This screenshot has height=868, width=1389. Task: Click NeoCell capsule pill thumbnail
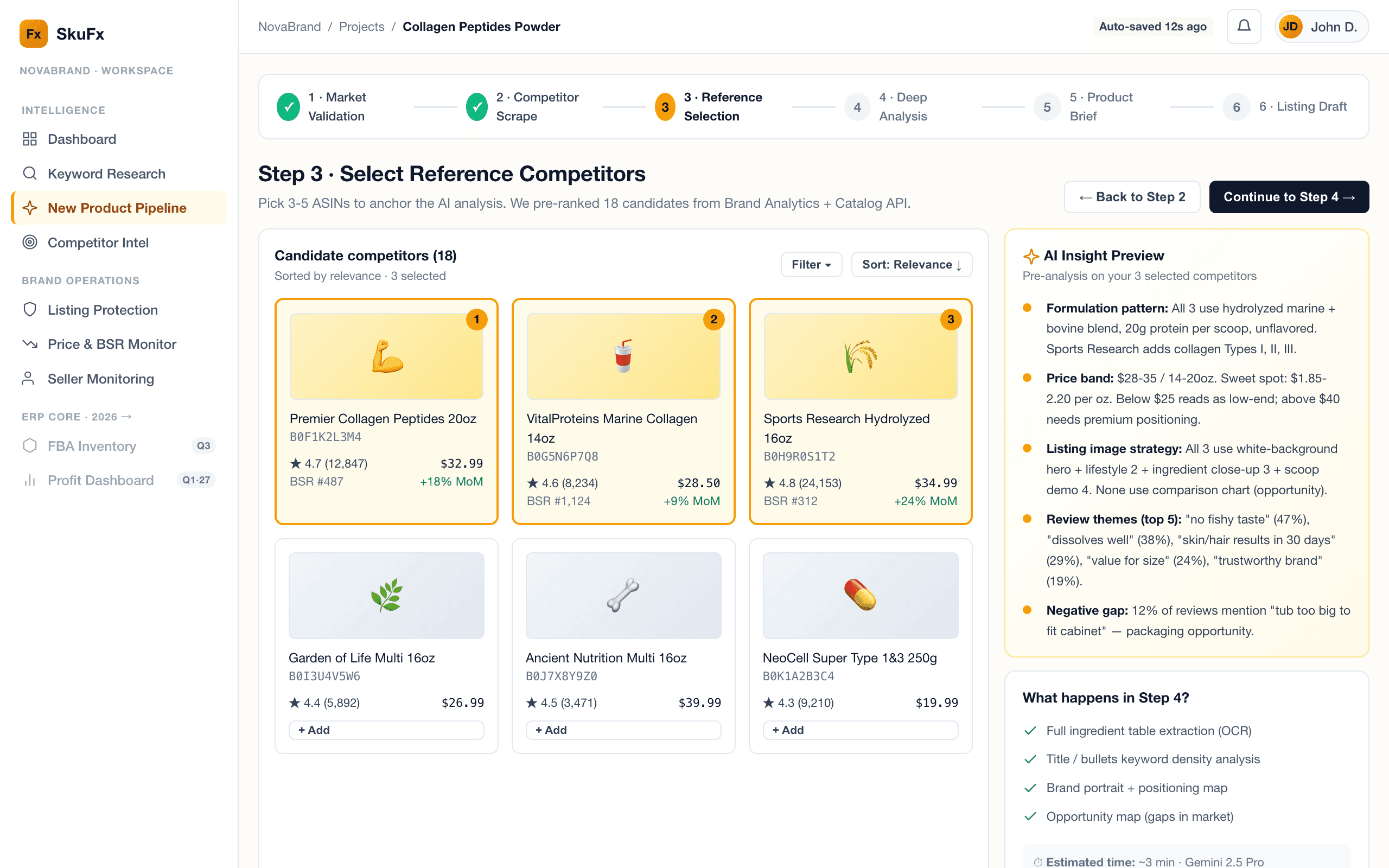(x=860, y=595)
